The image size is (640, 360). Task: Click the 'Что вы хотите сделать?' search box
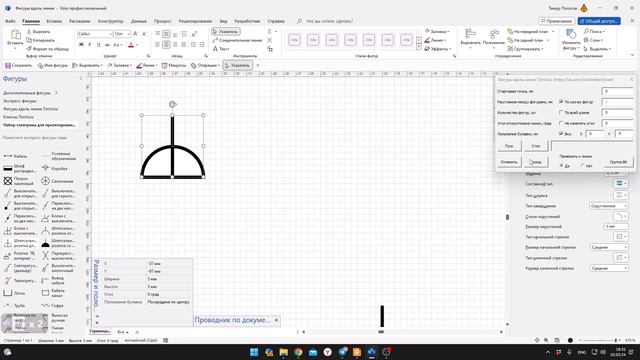tap(329, 21)
